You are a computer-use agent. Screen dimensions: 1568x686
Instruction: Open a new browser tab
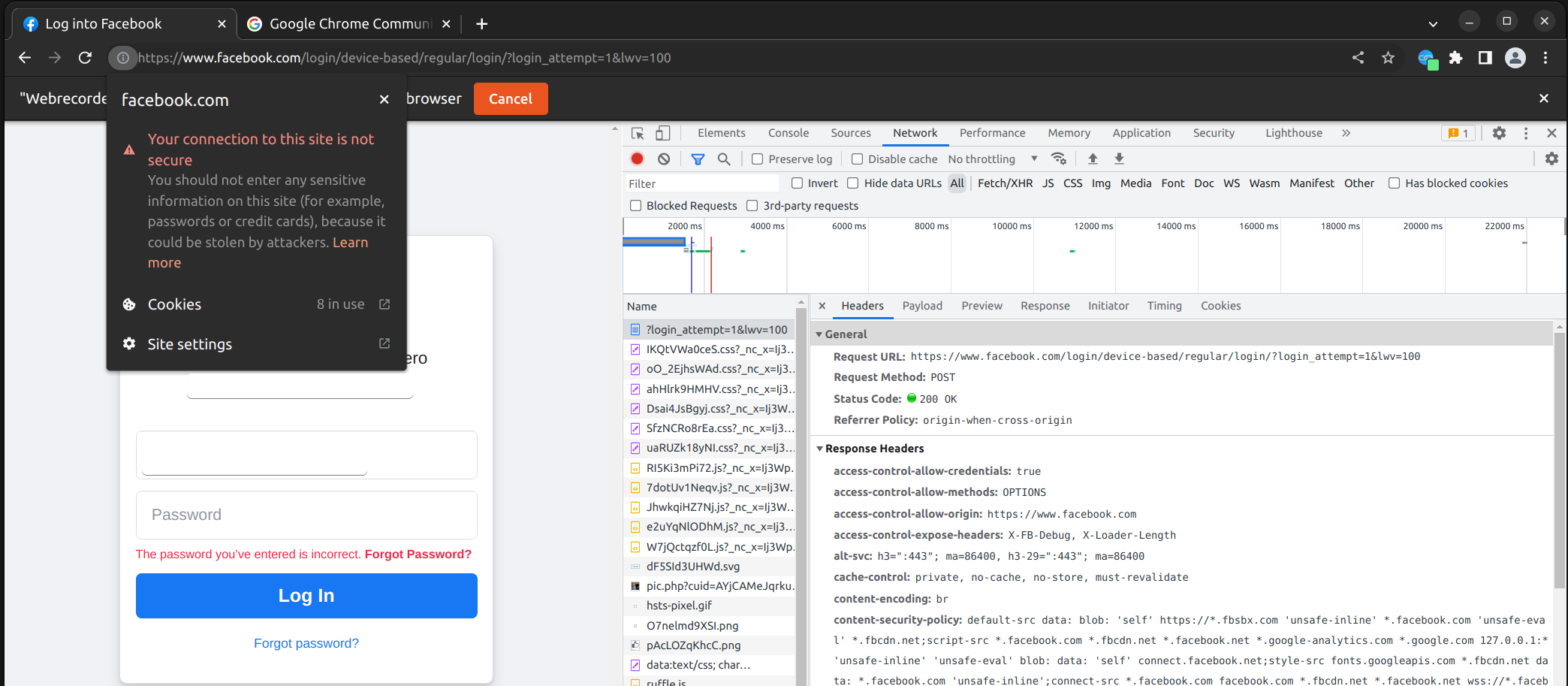[x=481, y=24]
